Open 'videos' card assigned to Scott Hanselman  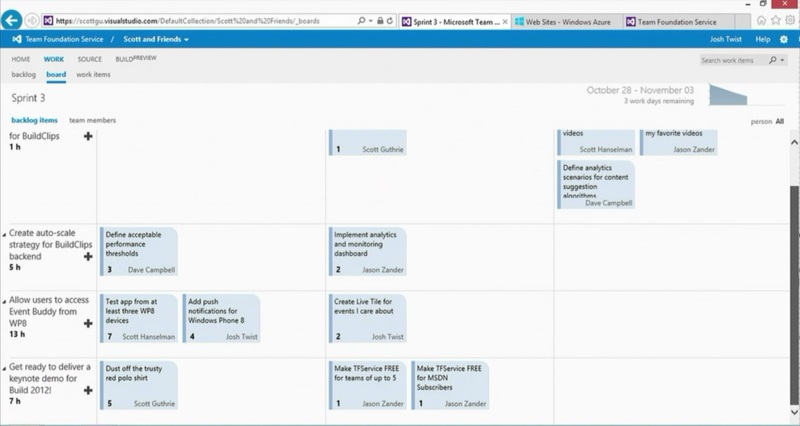tap(596, 142)
